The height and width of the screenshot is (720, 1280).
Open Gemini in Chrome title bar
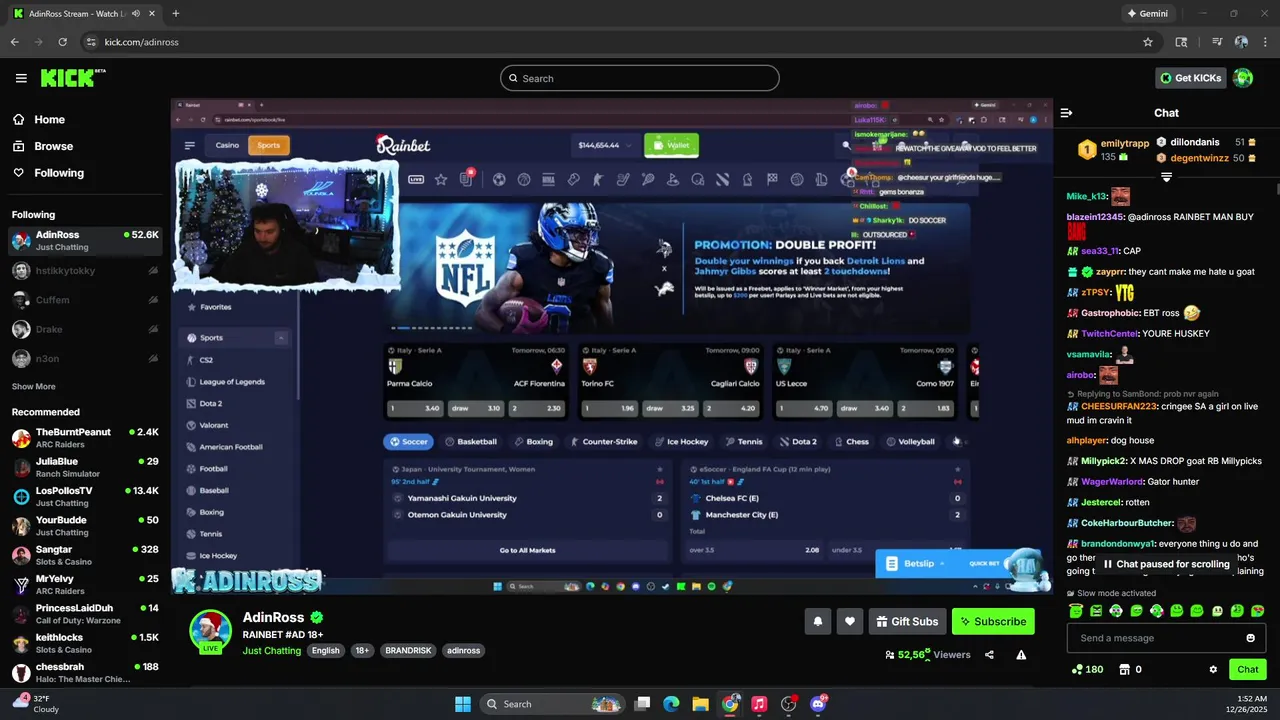1147,14
